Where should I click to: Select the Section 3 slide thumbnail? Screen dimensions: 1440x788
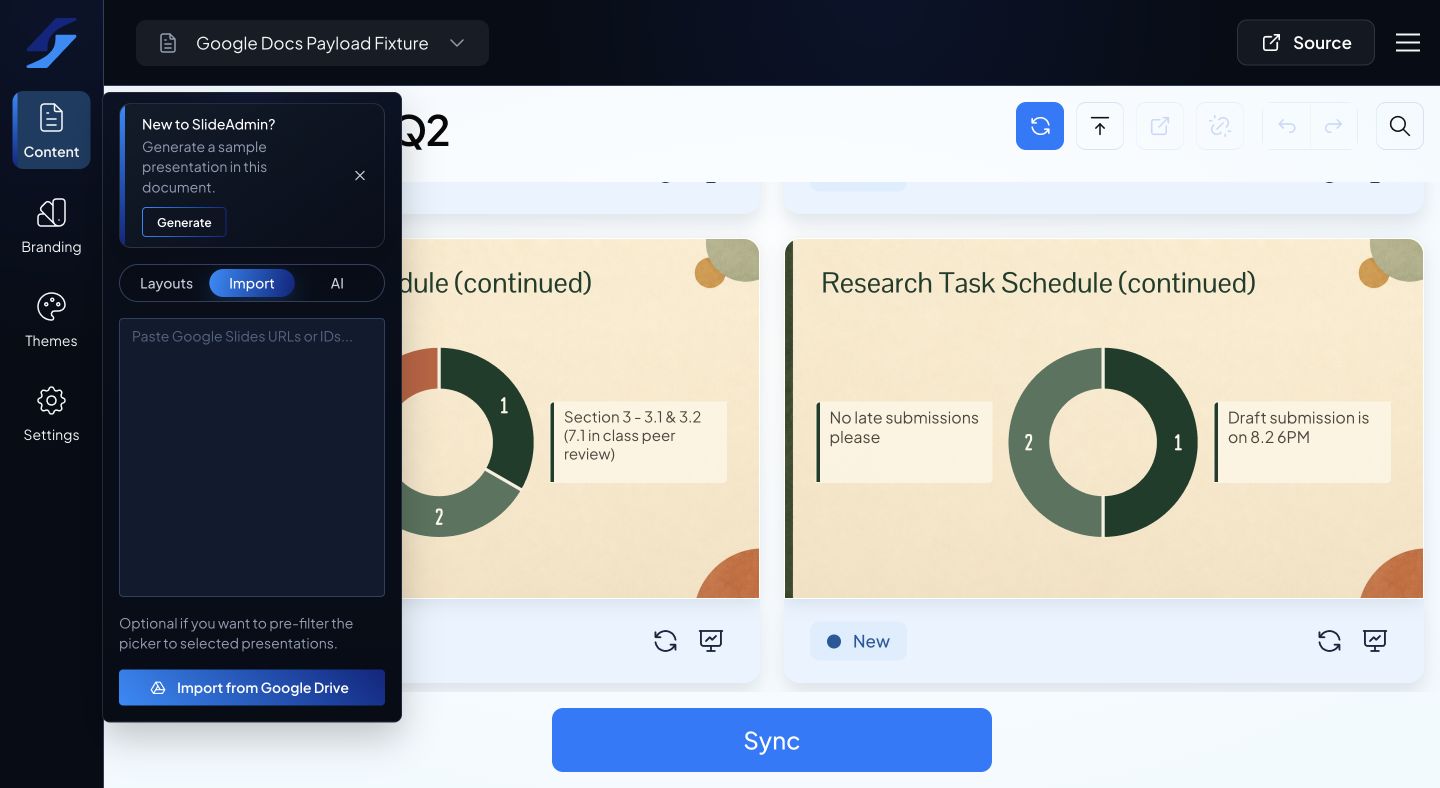click(580, 418)
